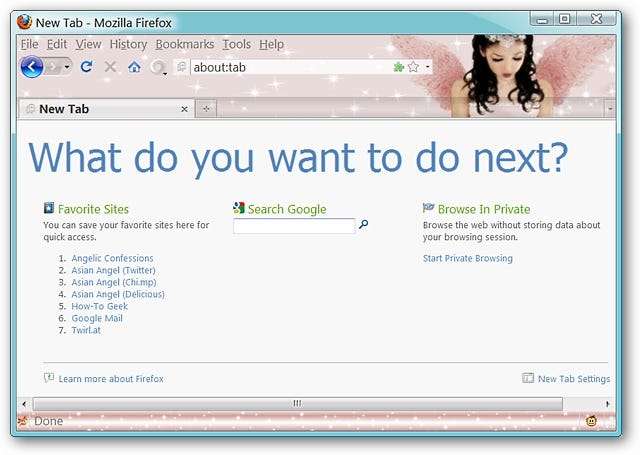
Task: Open the Asian Angel (Delicious) link
Action: point(118,294)
